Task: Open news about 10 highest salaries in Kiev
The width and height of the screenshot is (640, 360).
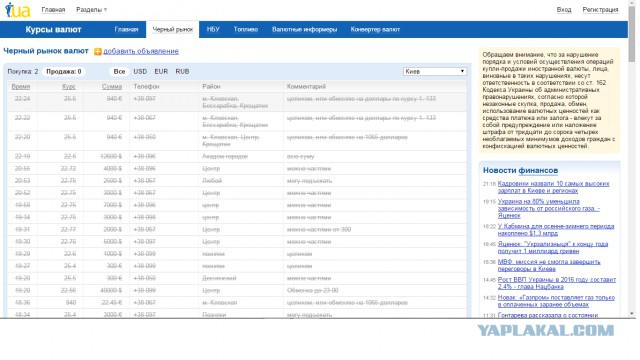Action: pos(553,187)
